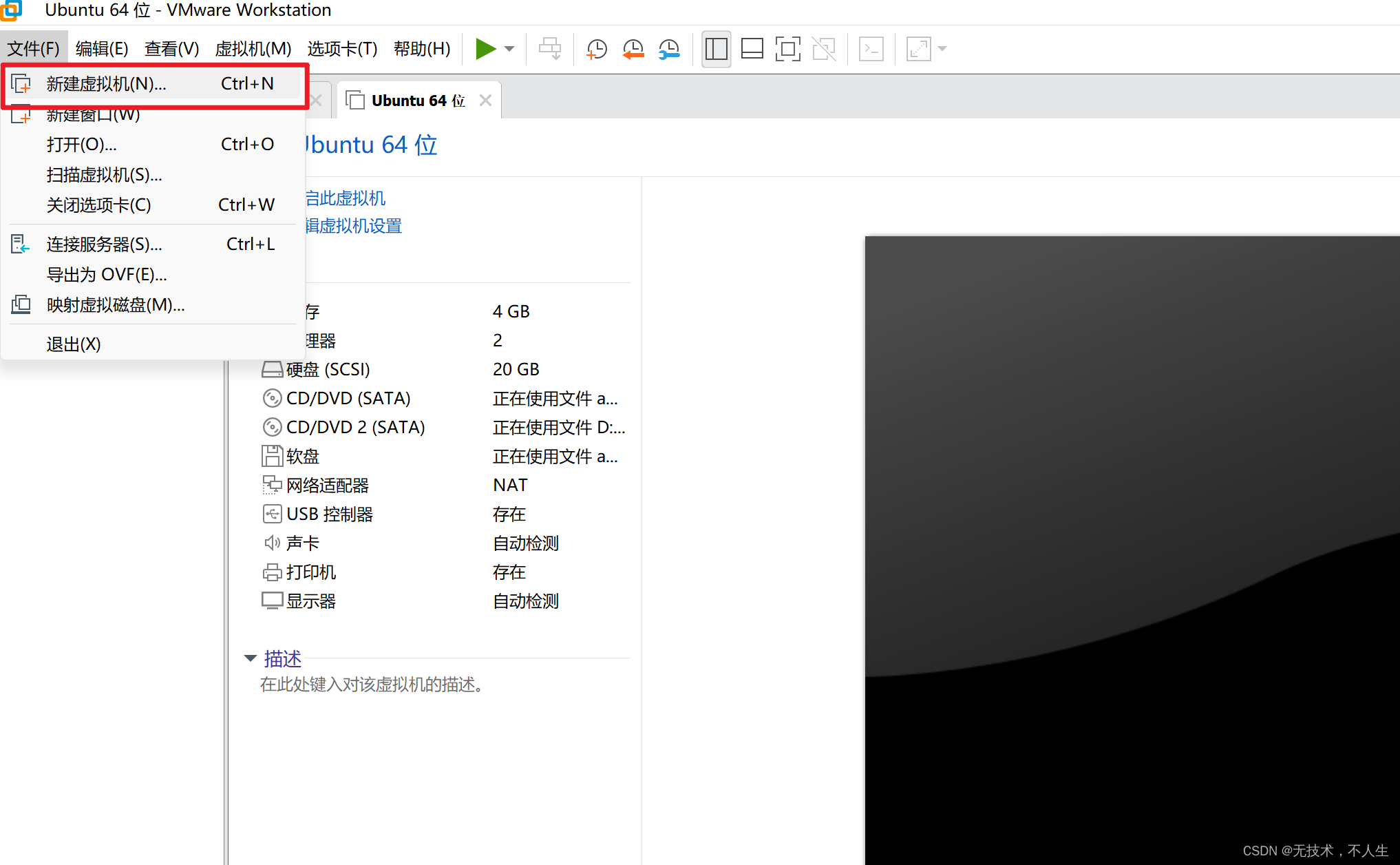Click the 网络适配器 device row

[444, 486]
